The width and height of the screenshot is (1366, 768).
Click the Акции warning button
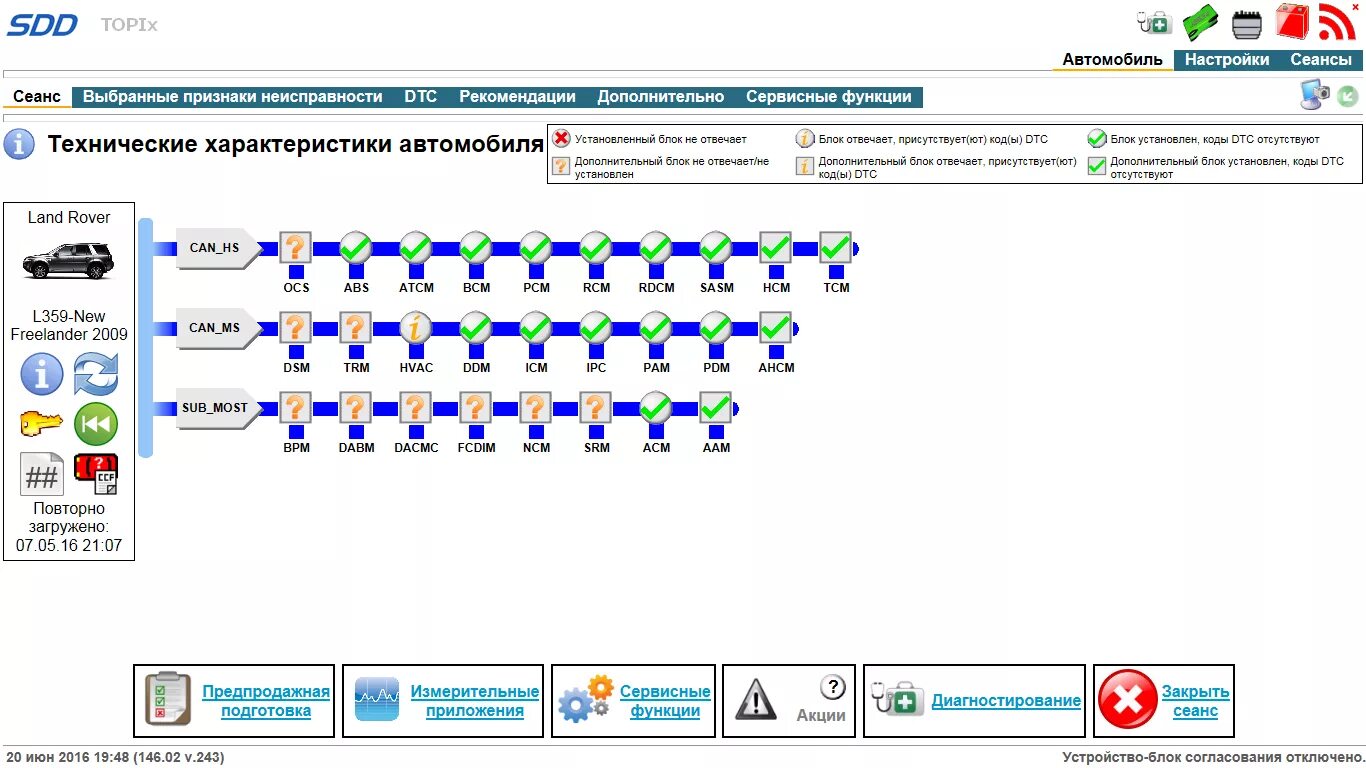pyautogui.click(x=789, y=701)
